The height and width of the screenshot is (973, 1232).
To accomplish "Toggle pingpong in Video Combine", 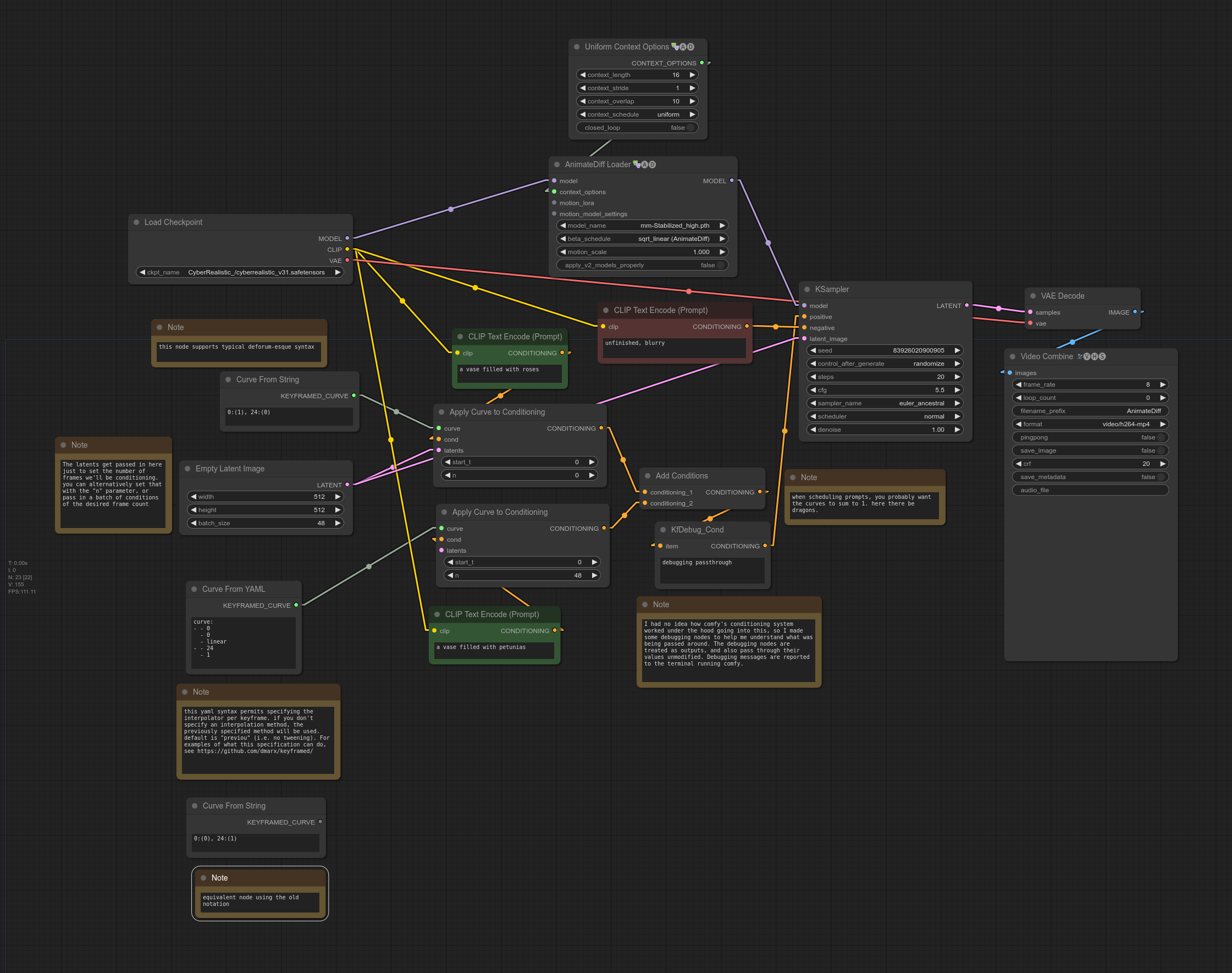I will (x=1161, y=437).
